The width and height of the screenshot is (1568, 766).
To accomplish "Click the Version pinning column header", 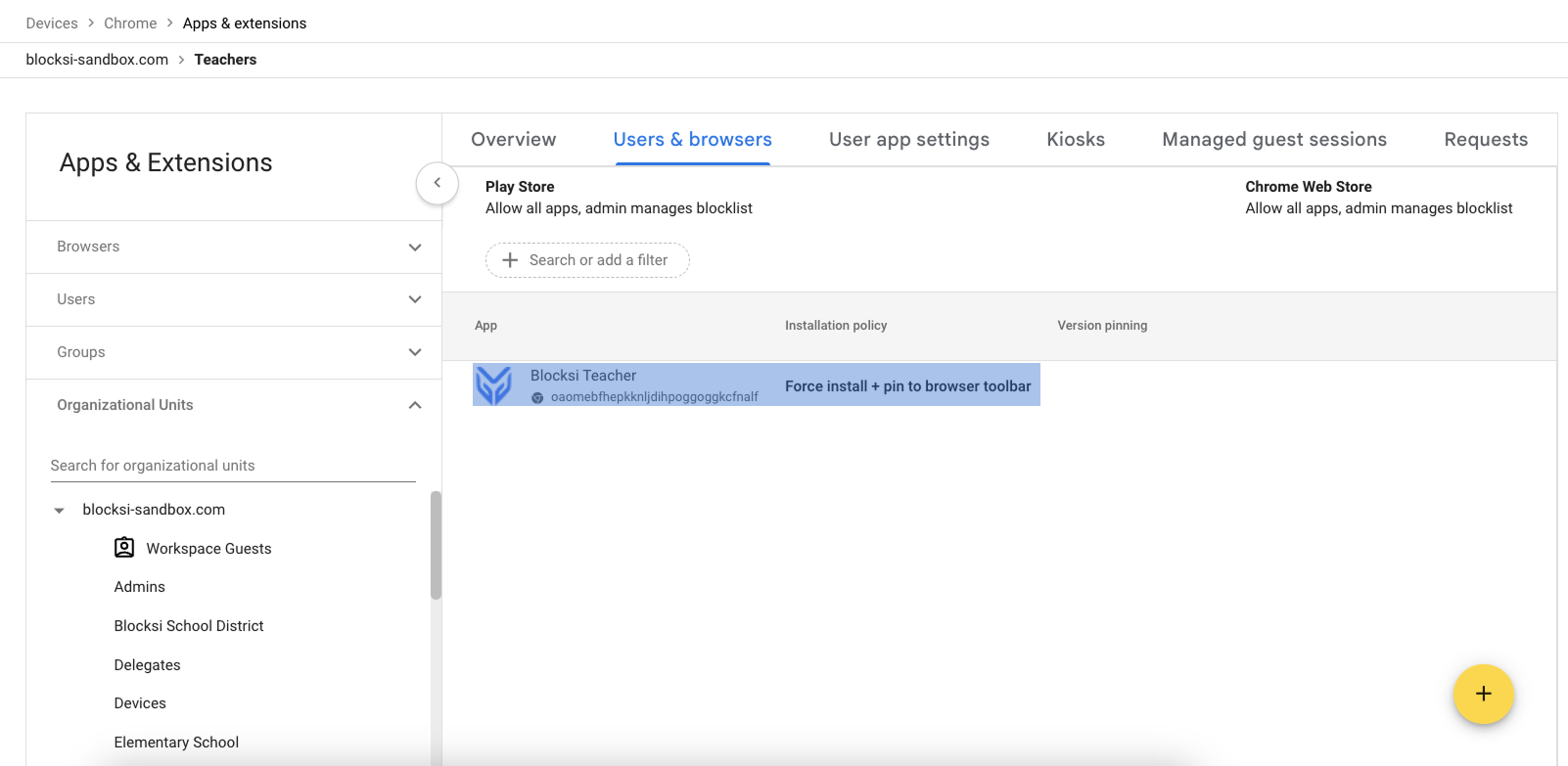I will coord(1102,326).
